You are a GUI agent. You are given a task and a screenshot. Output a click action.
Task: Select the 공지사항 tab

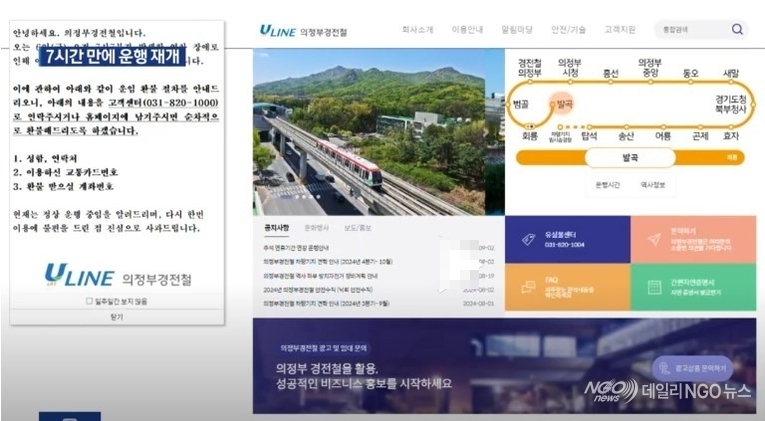point(277,228)
